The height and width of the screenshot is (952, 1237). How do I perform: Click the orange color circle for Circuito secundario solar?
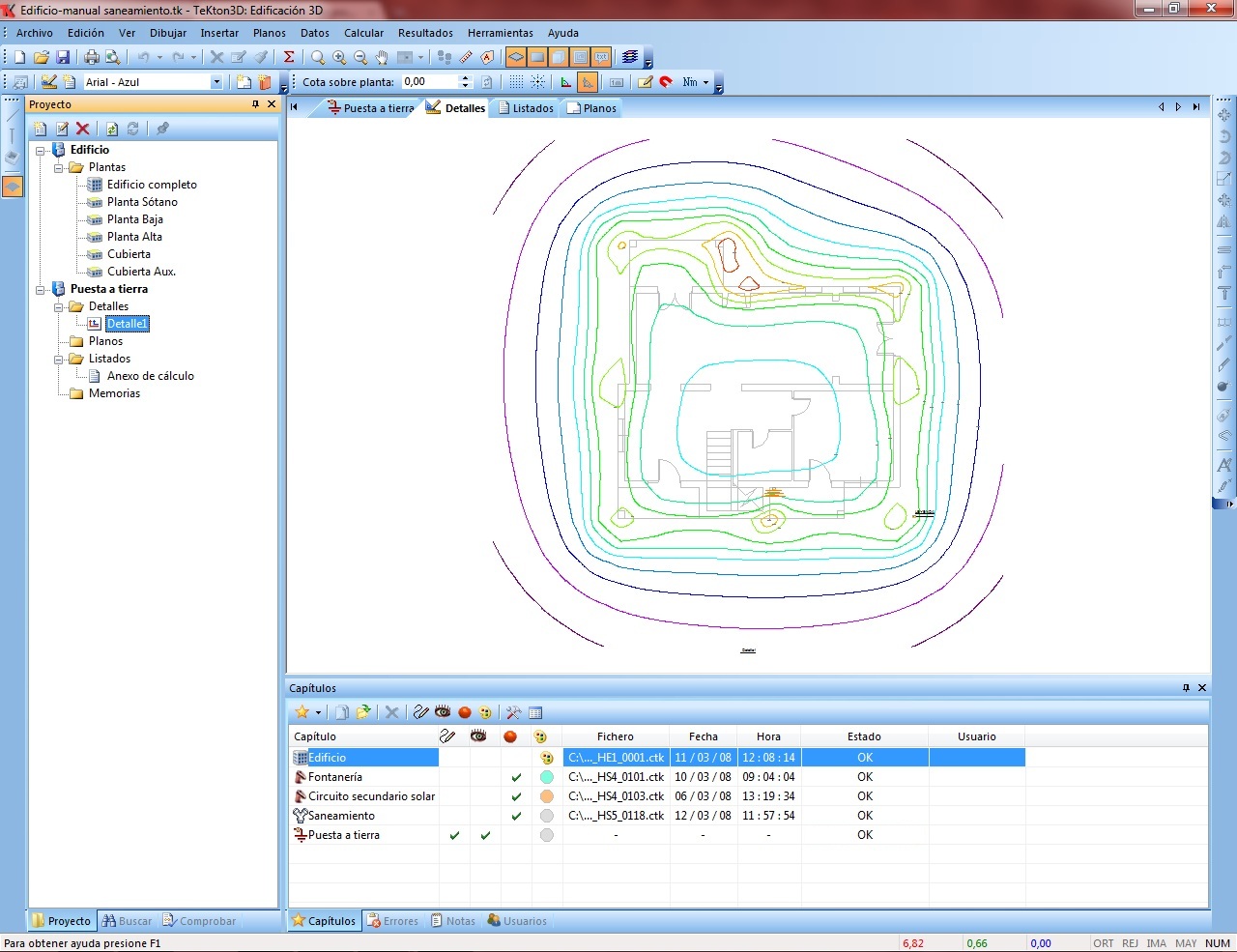point(547,796)
